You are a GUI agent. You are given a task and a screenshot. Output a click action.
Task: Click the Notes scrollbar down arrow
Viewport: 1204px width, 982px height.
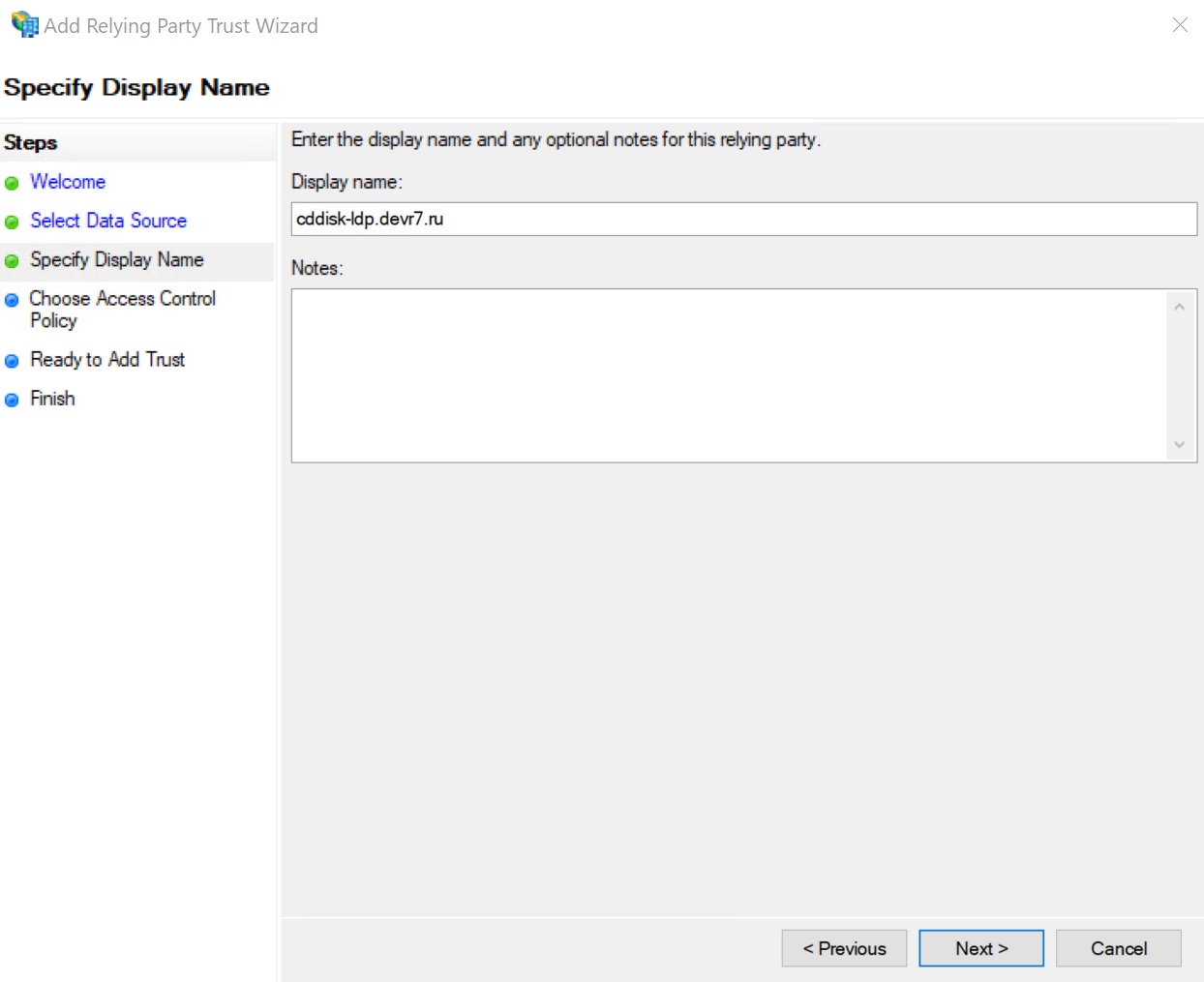pyautogui.click(x=1179, y=445)
